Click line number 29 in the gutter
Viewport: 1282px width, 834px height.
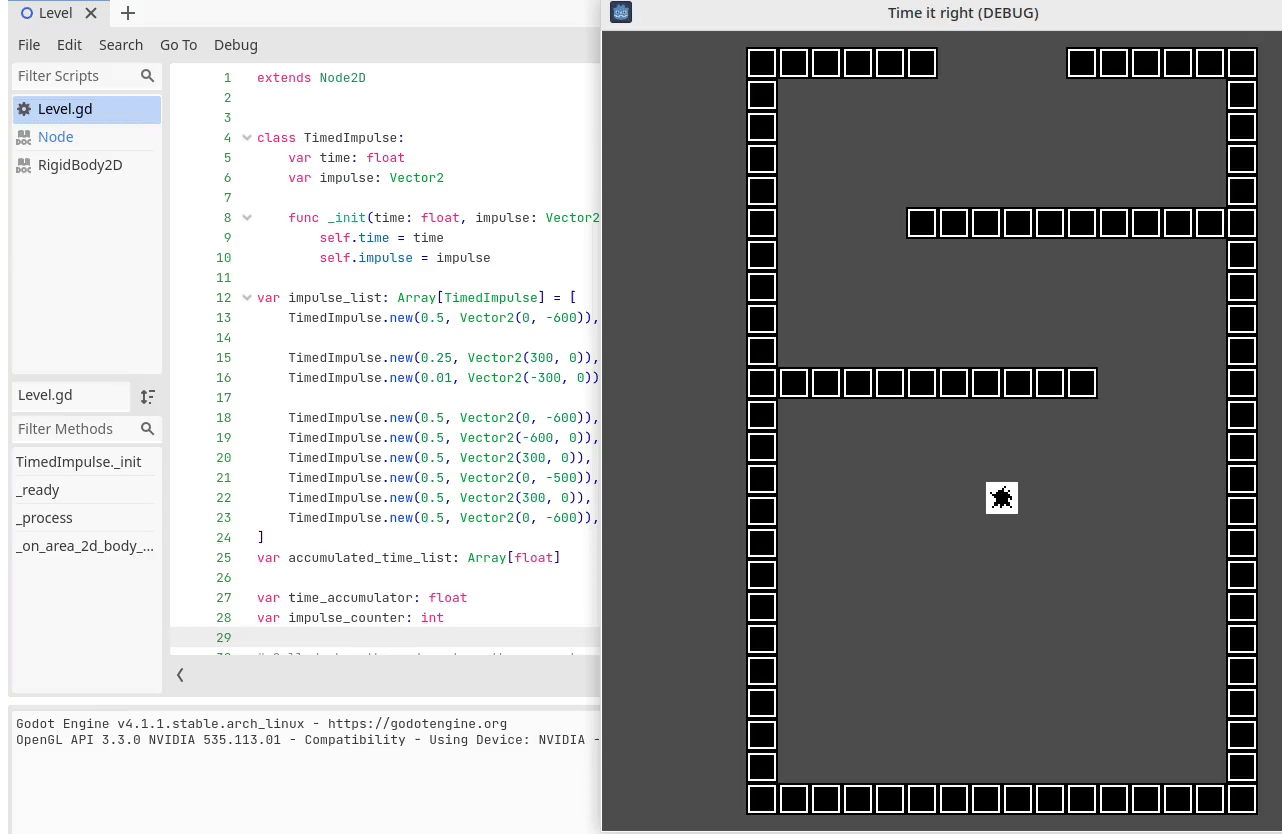click(223, 638)
